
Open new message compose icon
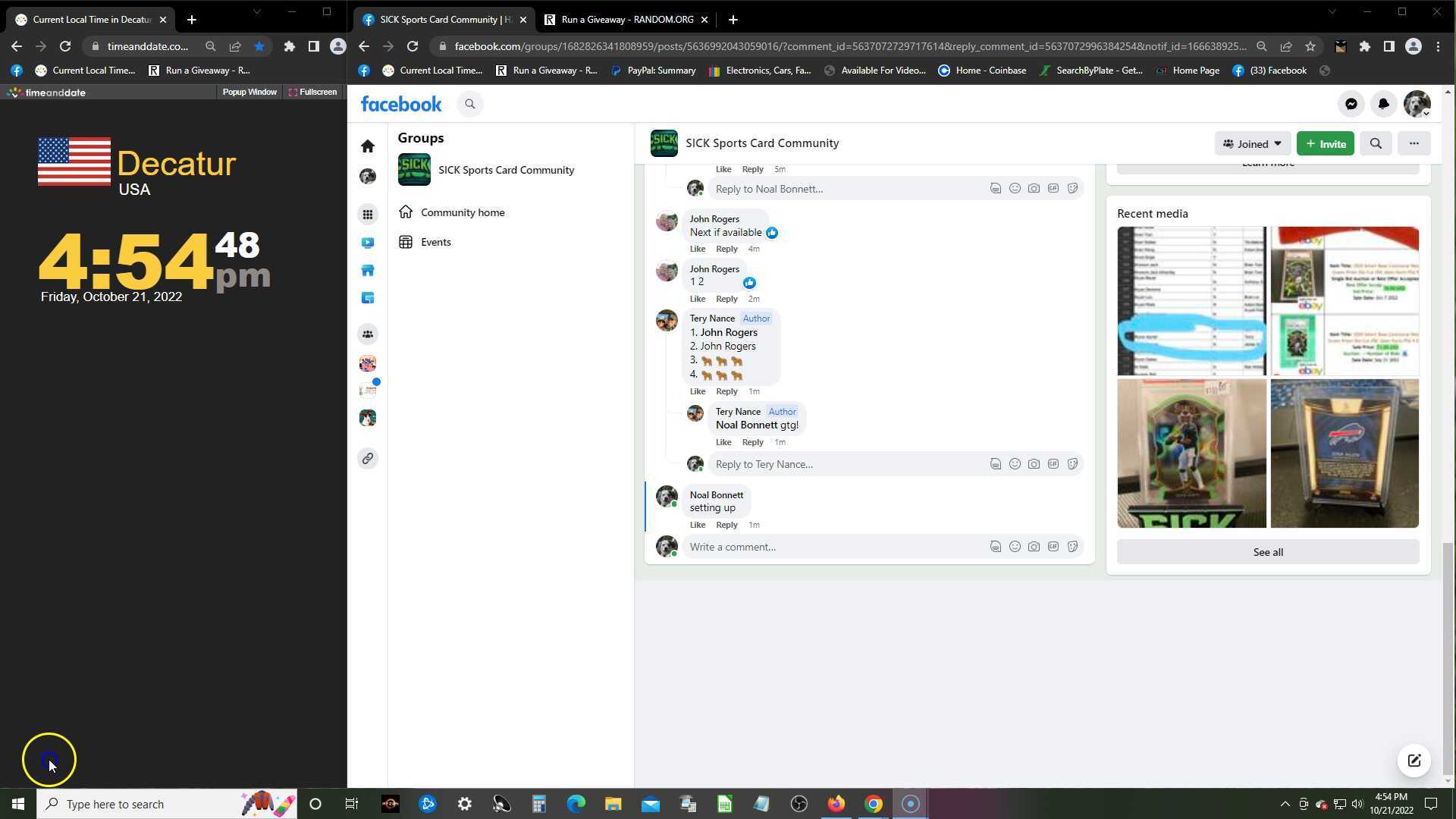(x=1414, y=761)
